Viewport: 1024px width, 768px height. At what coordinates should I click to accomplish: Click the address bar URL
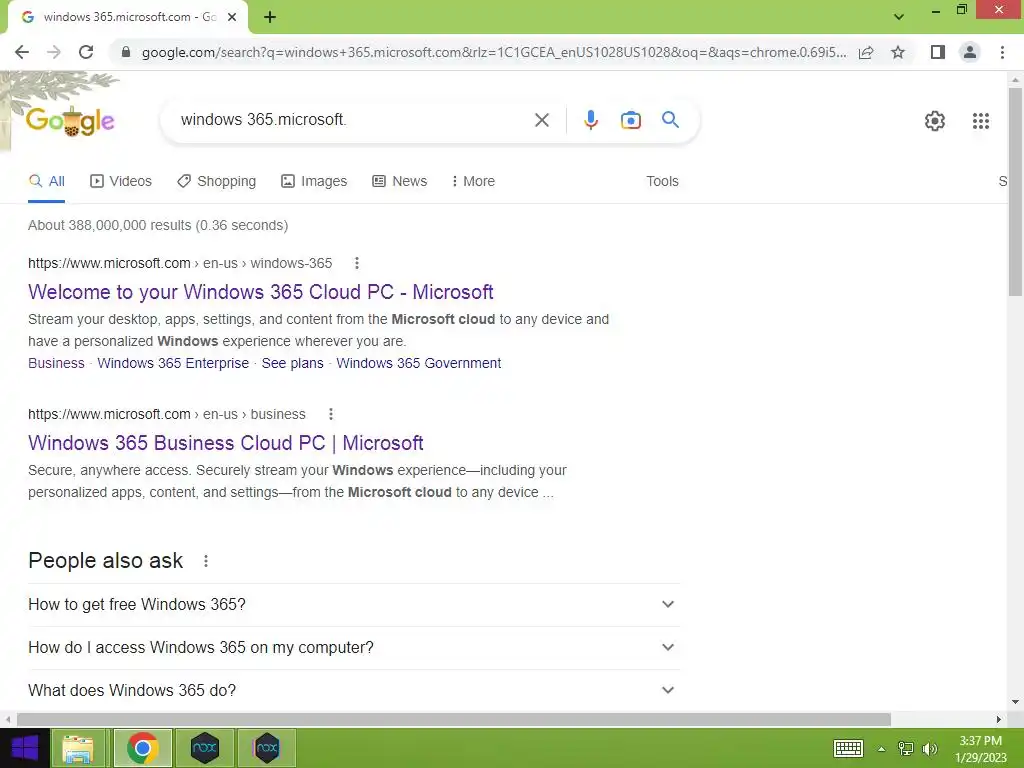(x=494, y=52)
